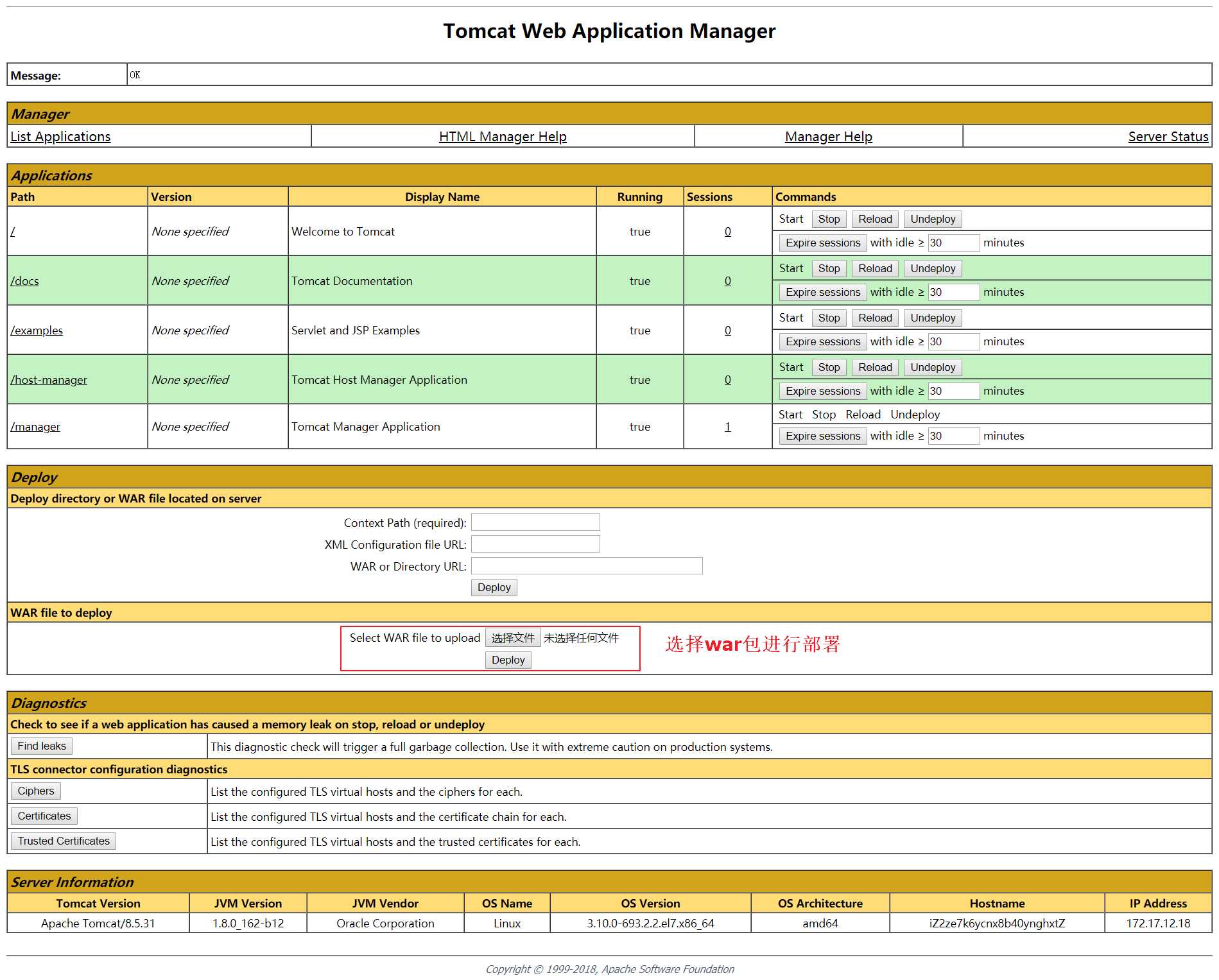The width and height of the screenshot is (1219, 980).
Task: Open the /host-manager application link
Action: pyautogui.click(x=49, y=380)
